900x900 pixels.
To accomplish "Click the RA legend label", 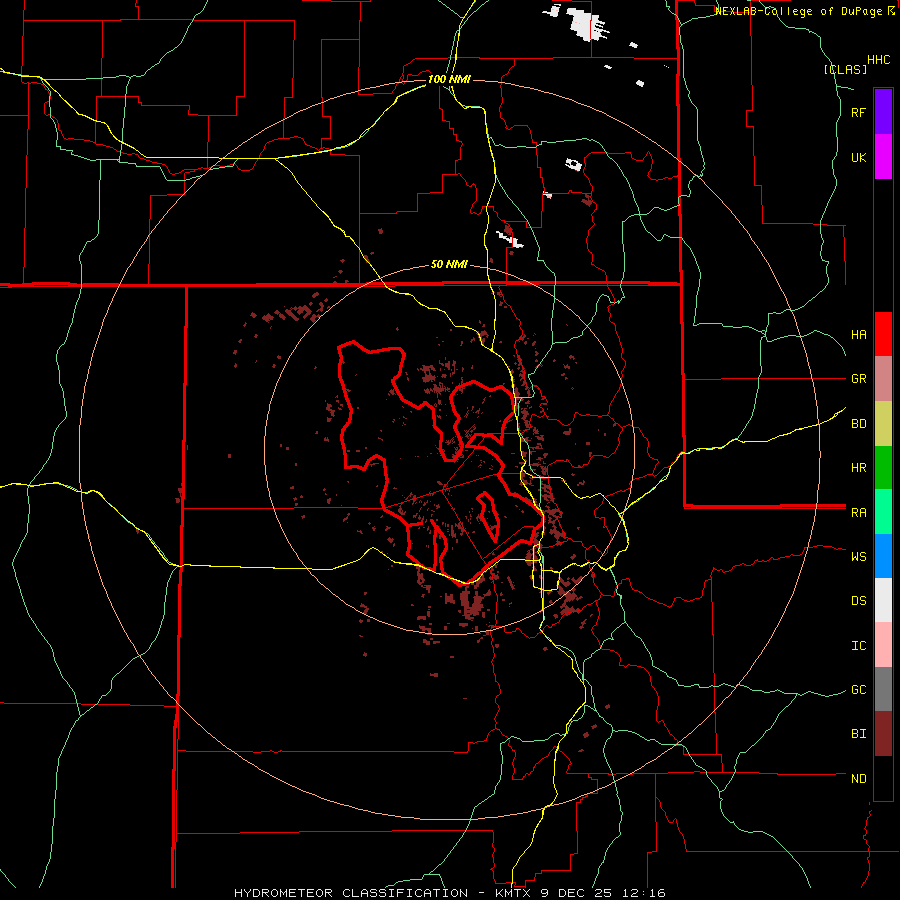I will tap(858, 513).
